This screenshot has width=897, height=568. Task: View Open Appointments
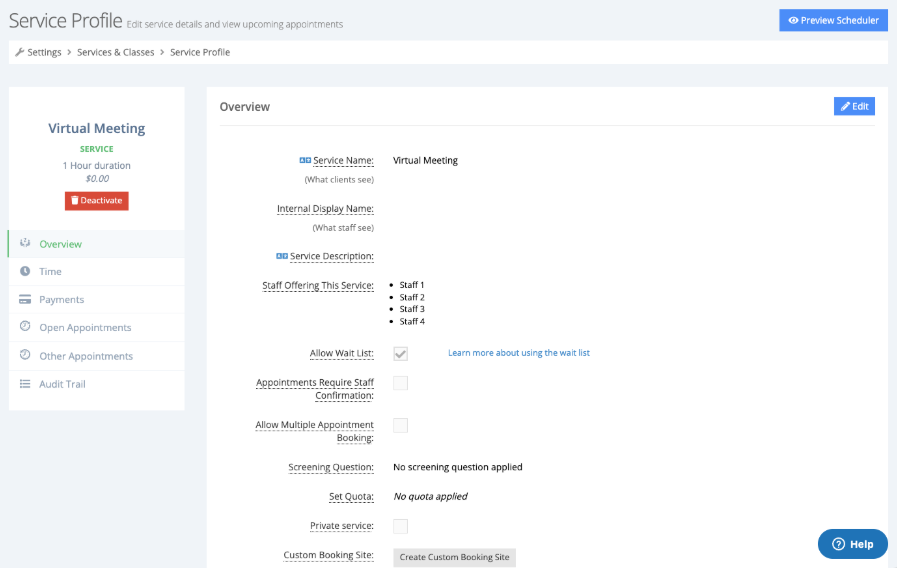tap(97, 328)
